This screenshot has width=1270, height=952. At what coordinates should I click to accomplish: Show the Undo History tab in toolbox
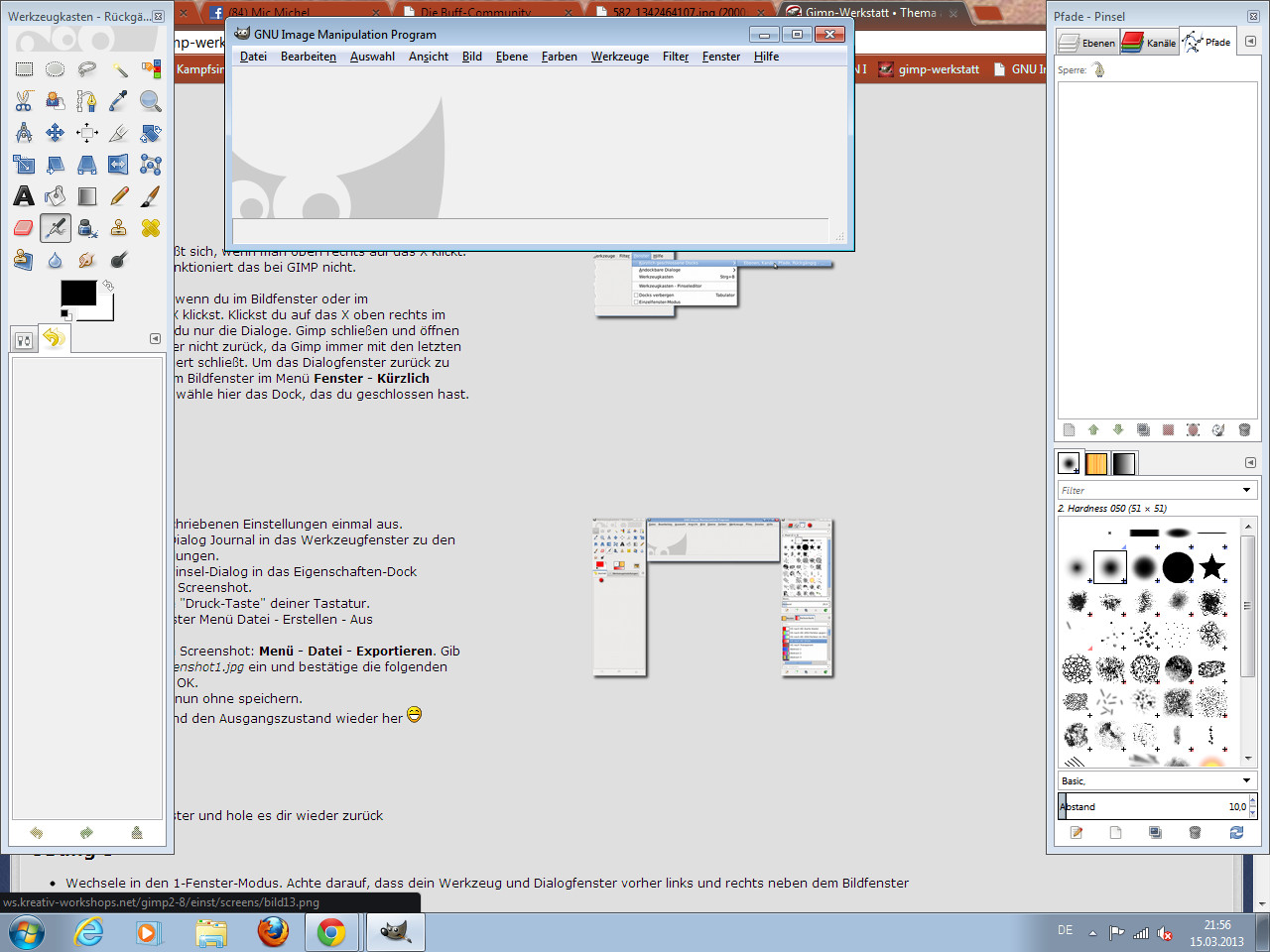click(54, 338)
